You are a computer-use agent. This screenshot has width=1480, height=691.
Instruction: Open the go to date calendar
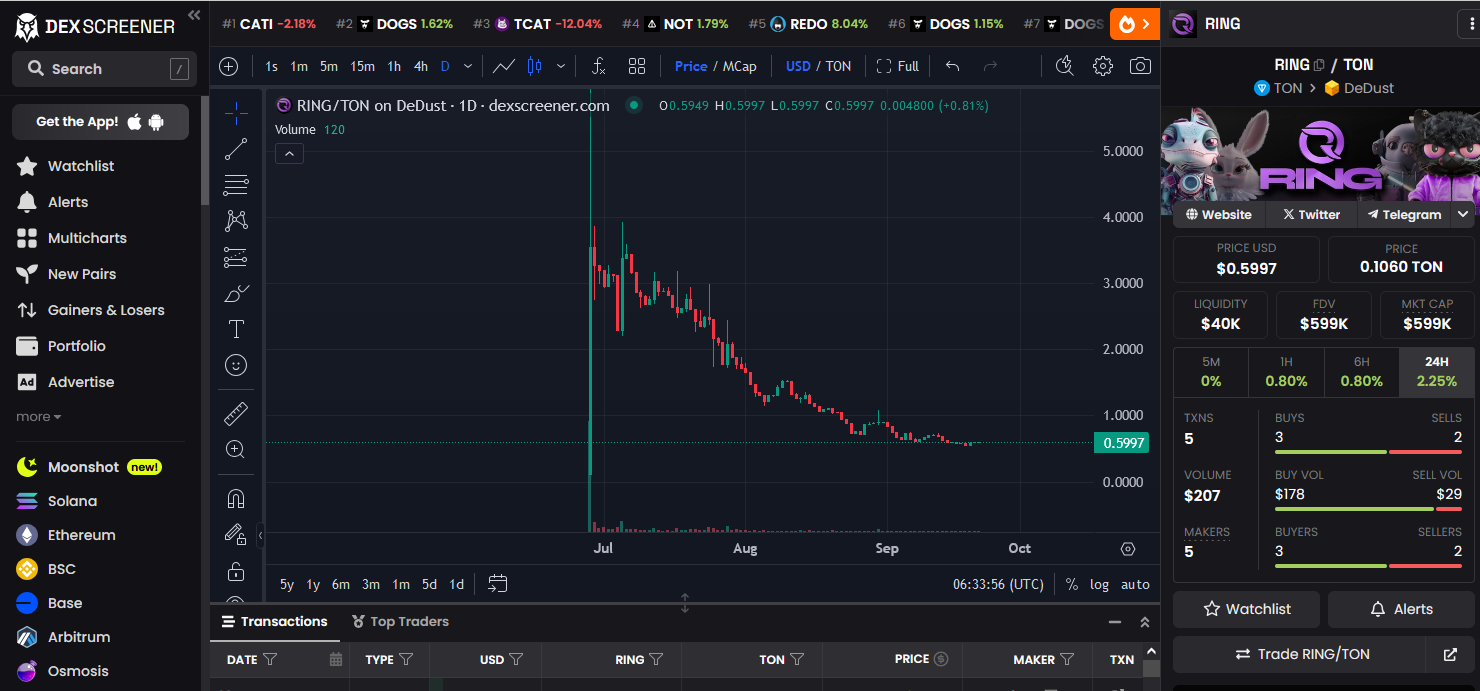click(x=498, y=584)
